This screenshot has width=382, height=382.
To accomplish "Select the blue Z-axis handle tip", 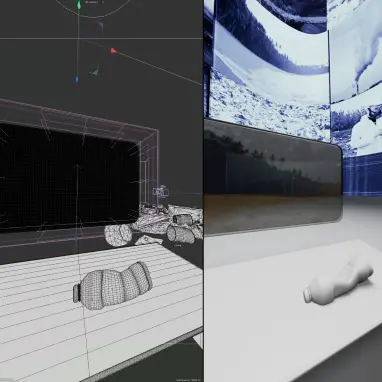I will click(x=77, y=80).
